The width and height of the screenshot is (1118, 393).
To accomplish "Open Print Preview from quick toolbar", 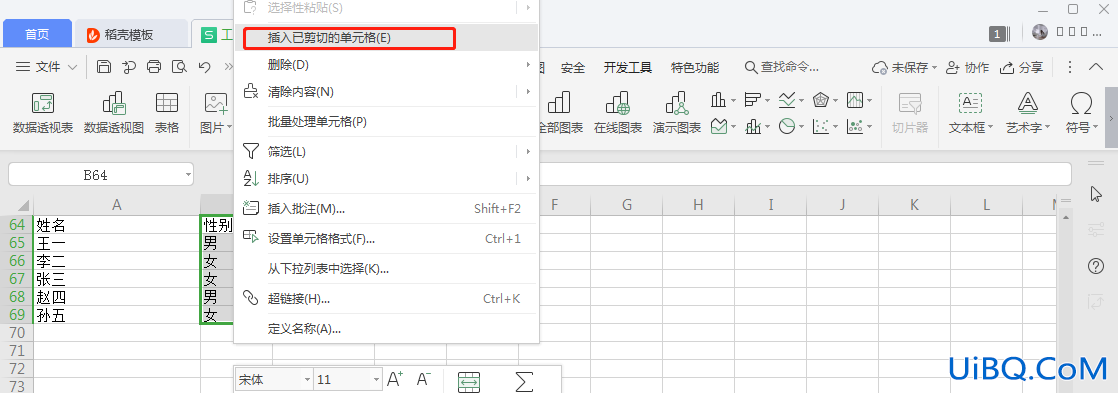I will [179, 67].
